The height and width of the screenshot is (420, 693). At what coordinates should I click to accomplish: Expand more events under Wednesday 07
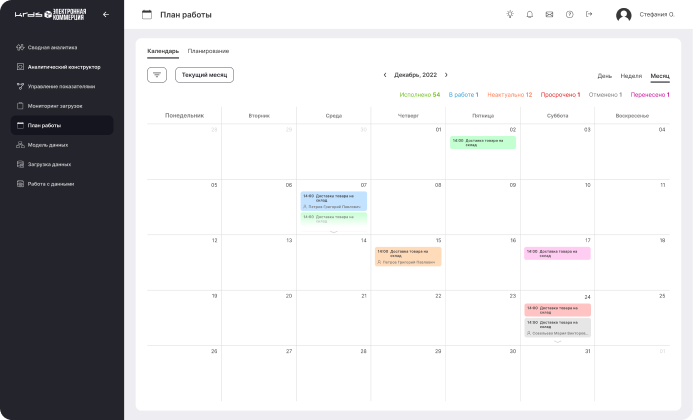[333, 231]
